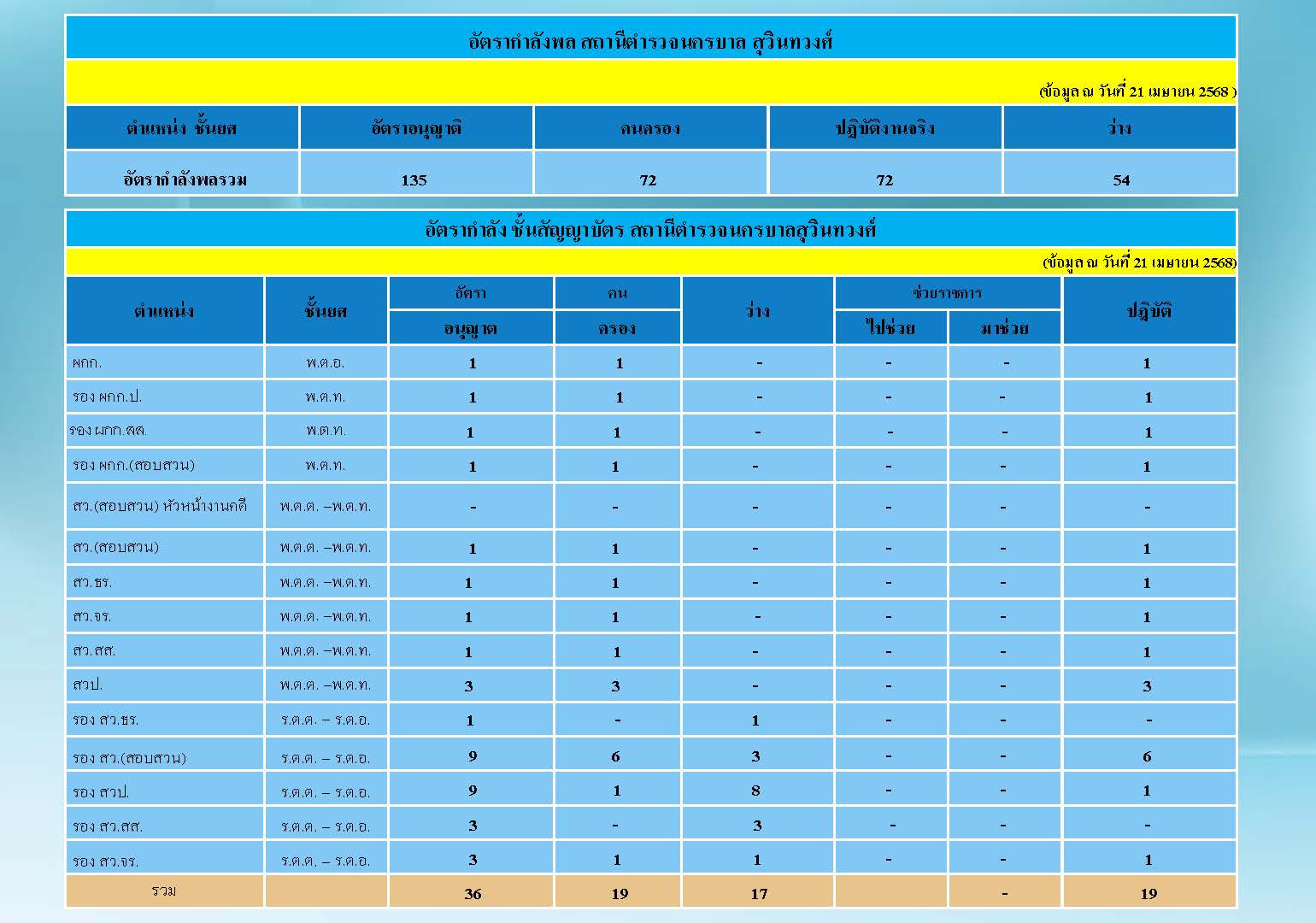This screenshot has height=923, width=1316.
Task: Click the total authorized value 36
Action: point(473,894)
